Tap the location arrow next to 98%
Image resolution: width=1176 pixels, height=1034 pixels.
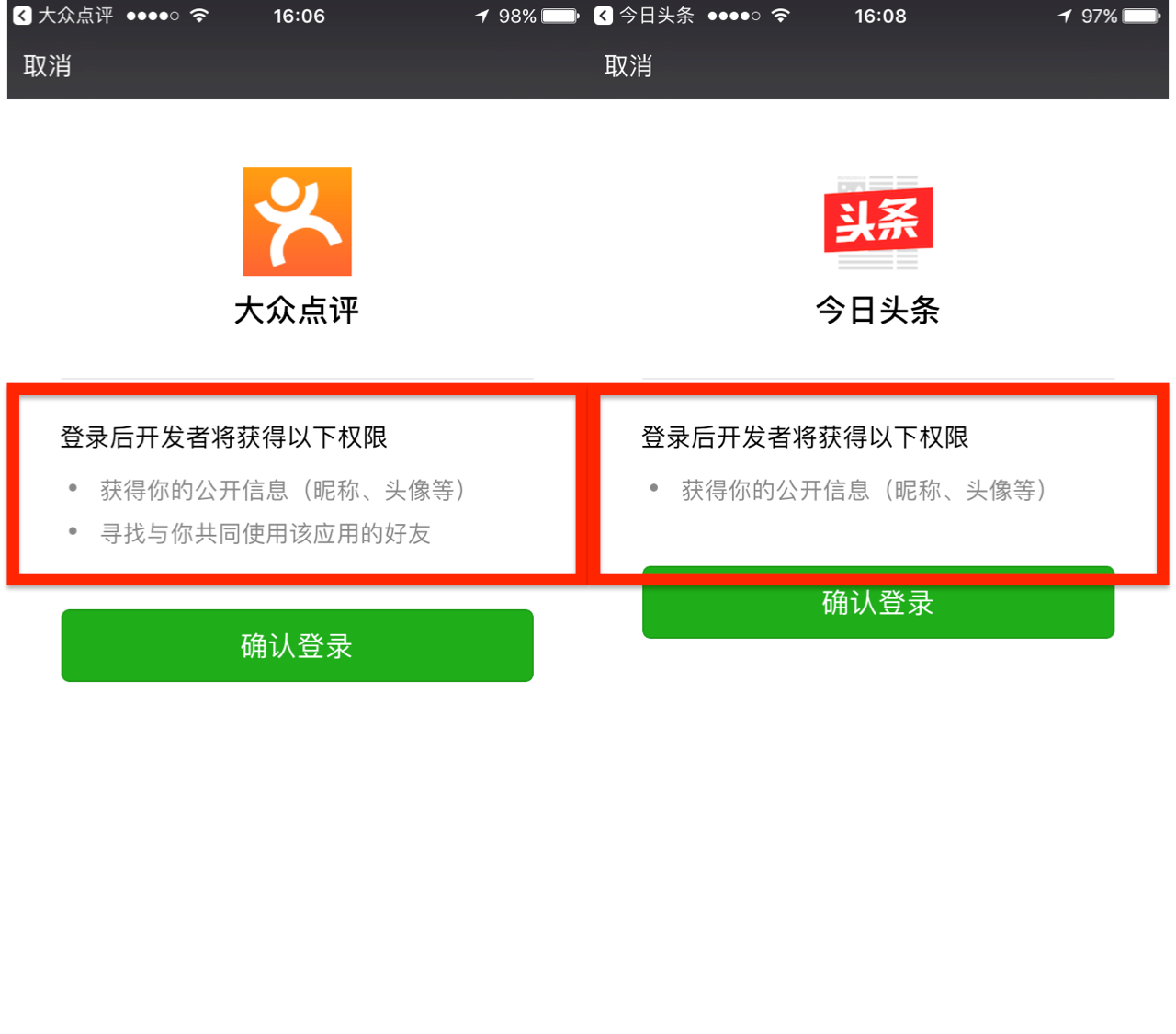click(x=482, y=16)
